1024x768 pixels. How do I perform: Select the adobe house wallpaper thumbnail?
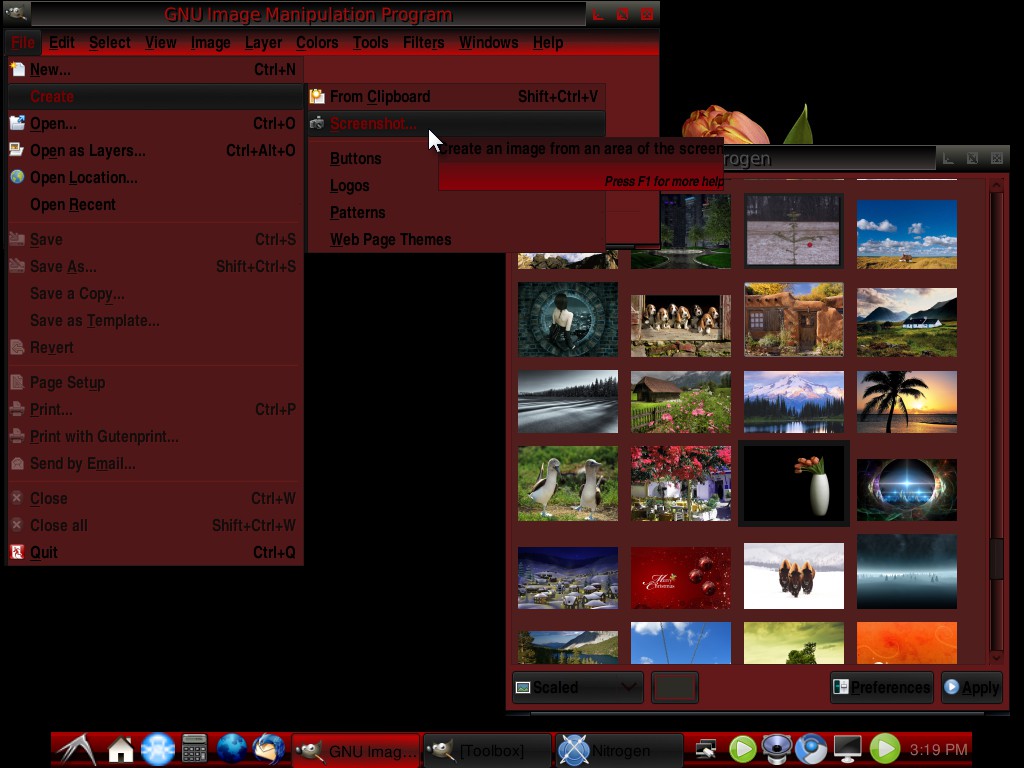point(793,319)
